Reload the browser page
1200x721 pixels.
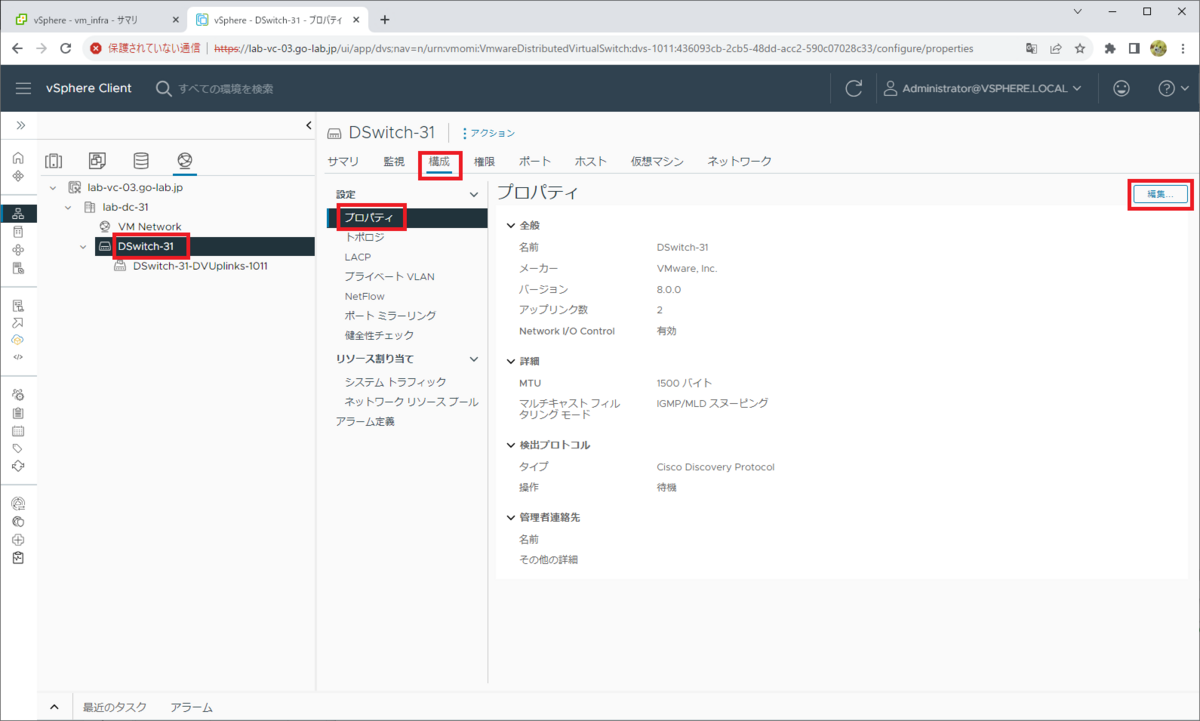click(x=66, y=48)
